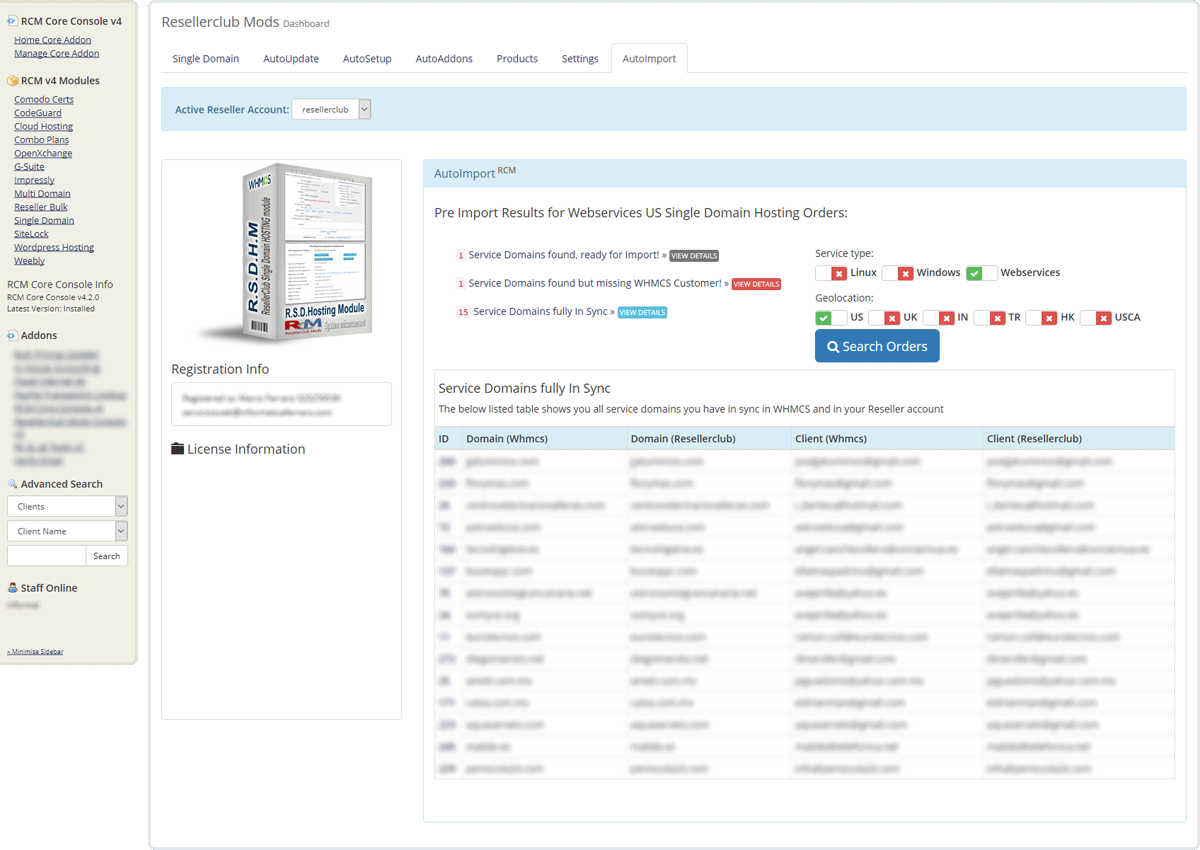
Task: Enable the TR geolocation switch
Action: tap(990, 318)
